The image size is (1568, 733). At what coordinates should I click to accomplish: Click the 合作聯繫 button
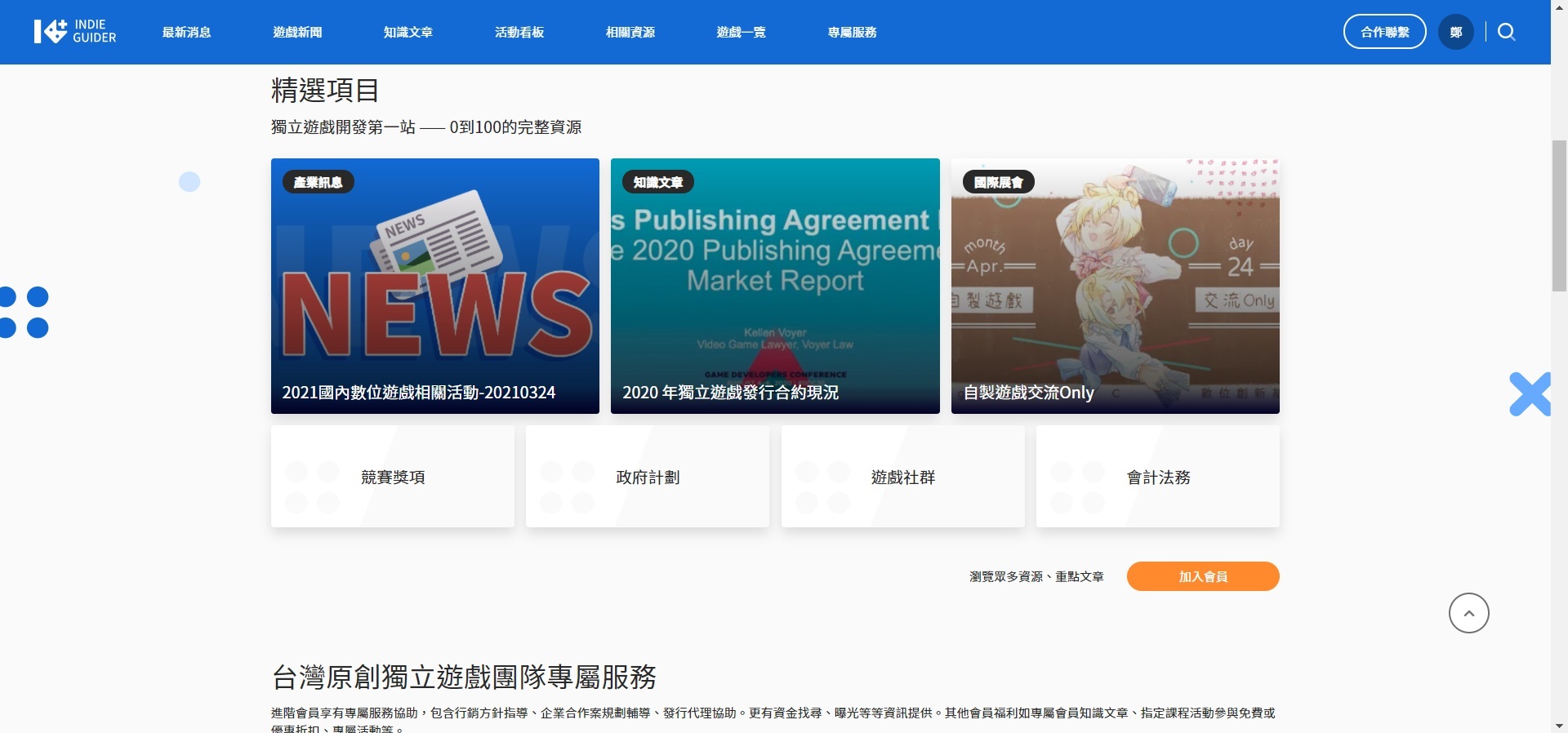pos(1384,32)
